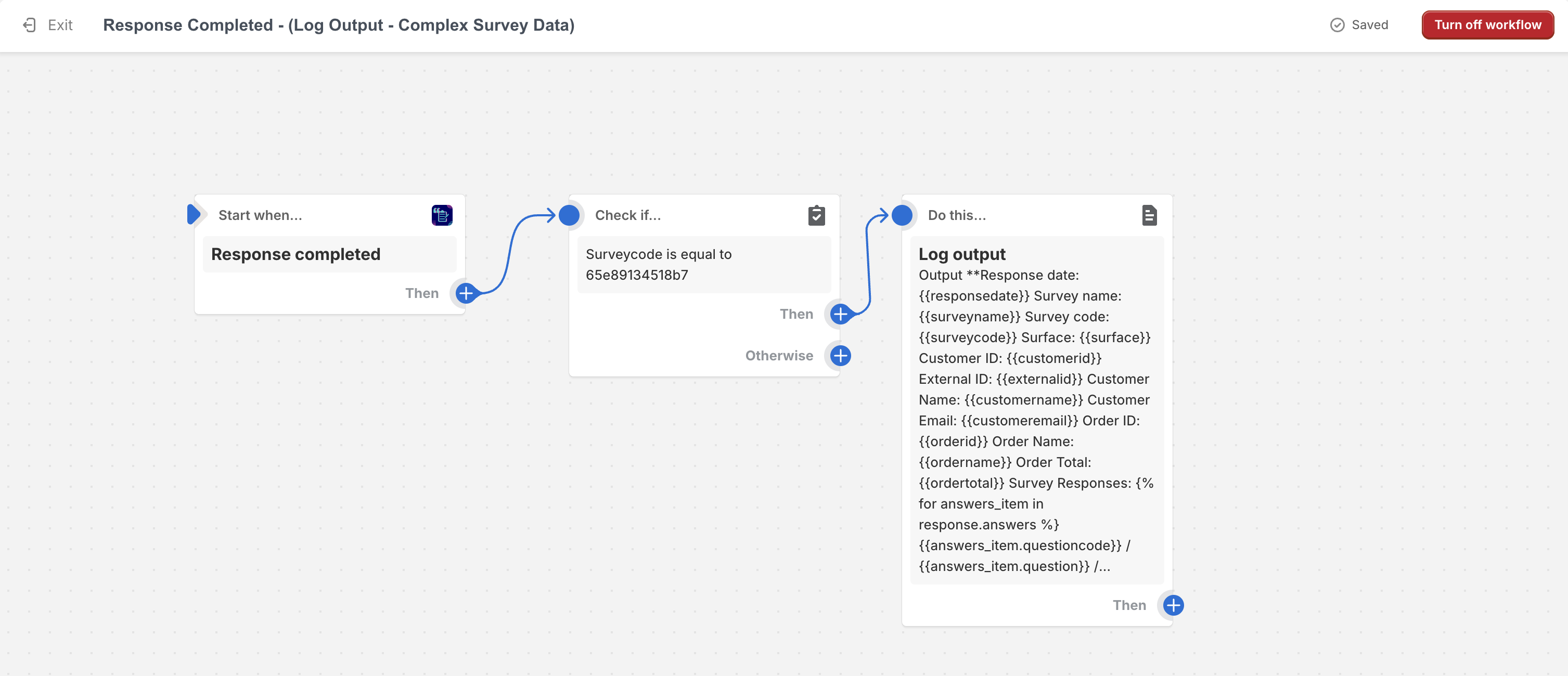1568x676 pixels.
Task: Click the Exit door icon
Action: (x=29, y=25)
